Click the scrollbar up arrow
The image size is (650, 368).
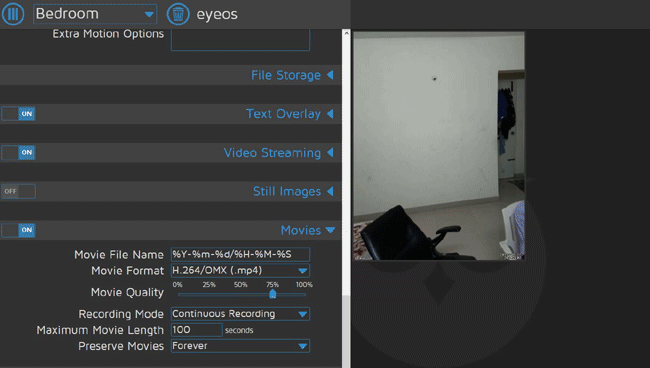346,33
